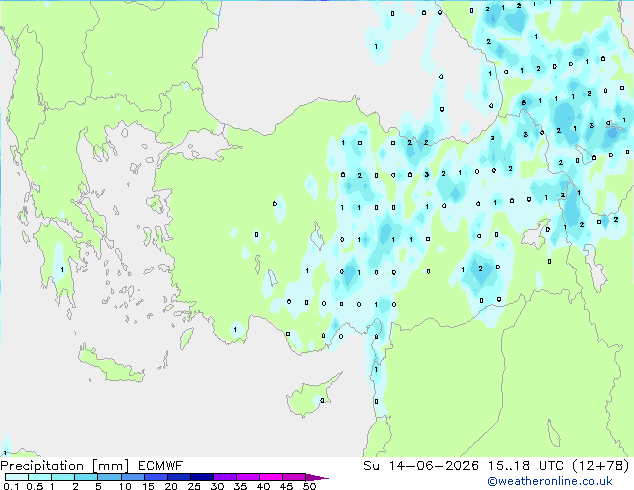The height and width of the screenshot is (490, 634).
Task: Pick the 5–10 mm legend color swatch
Action: [x=109, y=477]
